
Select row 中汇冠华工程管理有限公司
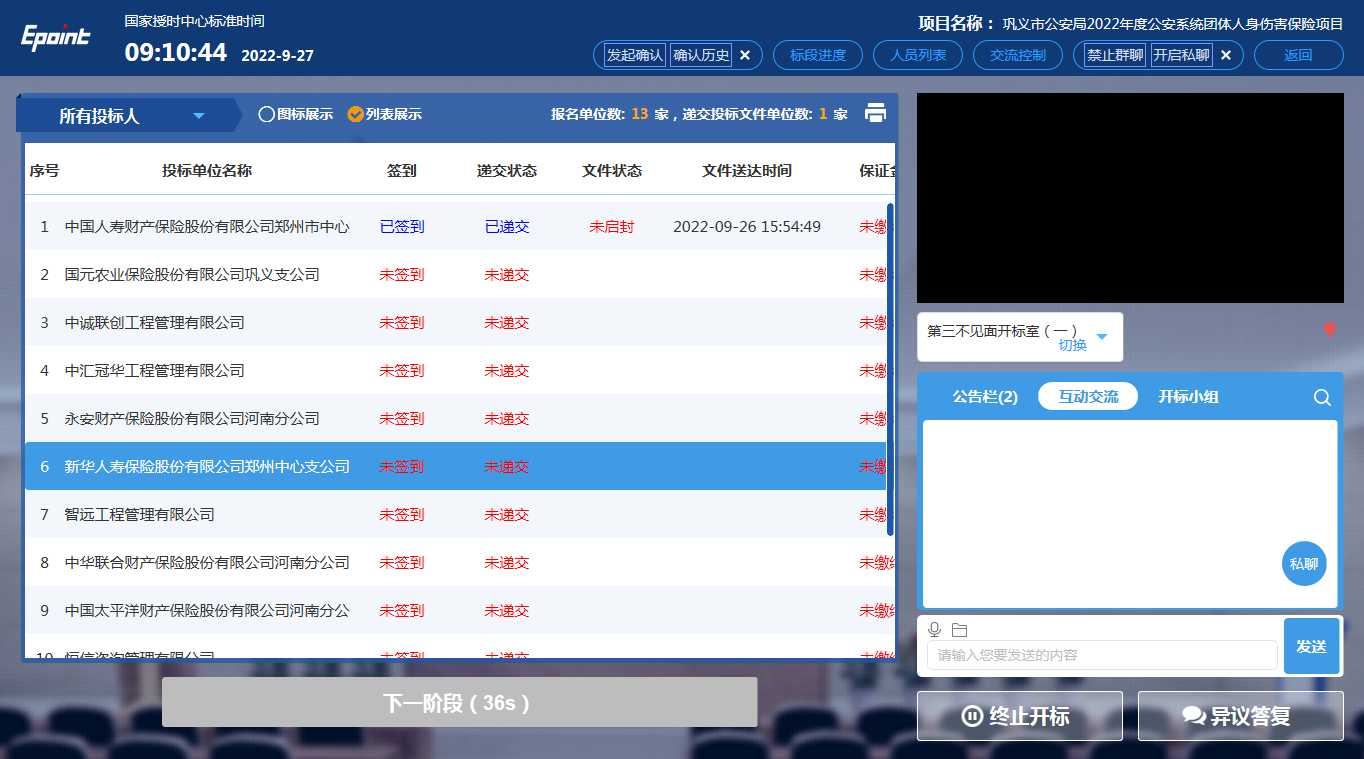point(456,371)
